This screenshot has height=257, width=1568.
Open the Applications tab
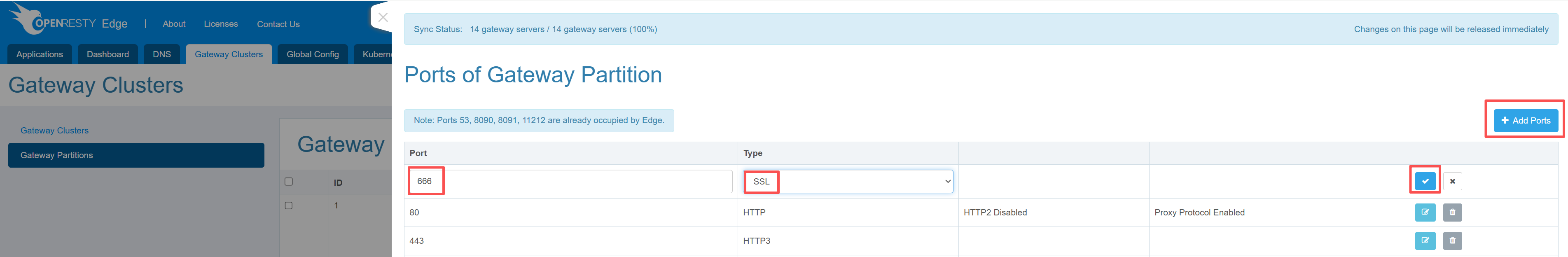point(40,54)
